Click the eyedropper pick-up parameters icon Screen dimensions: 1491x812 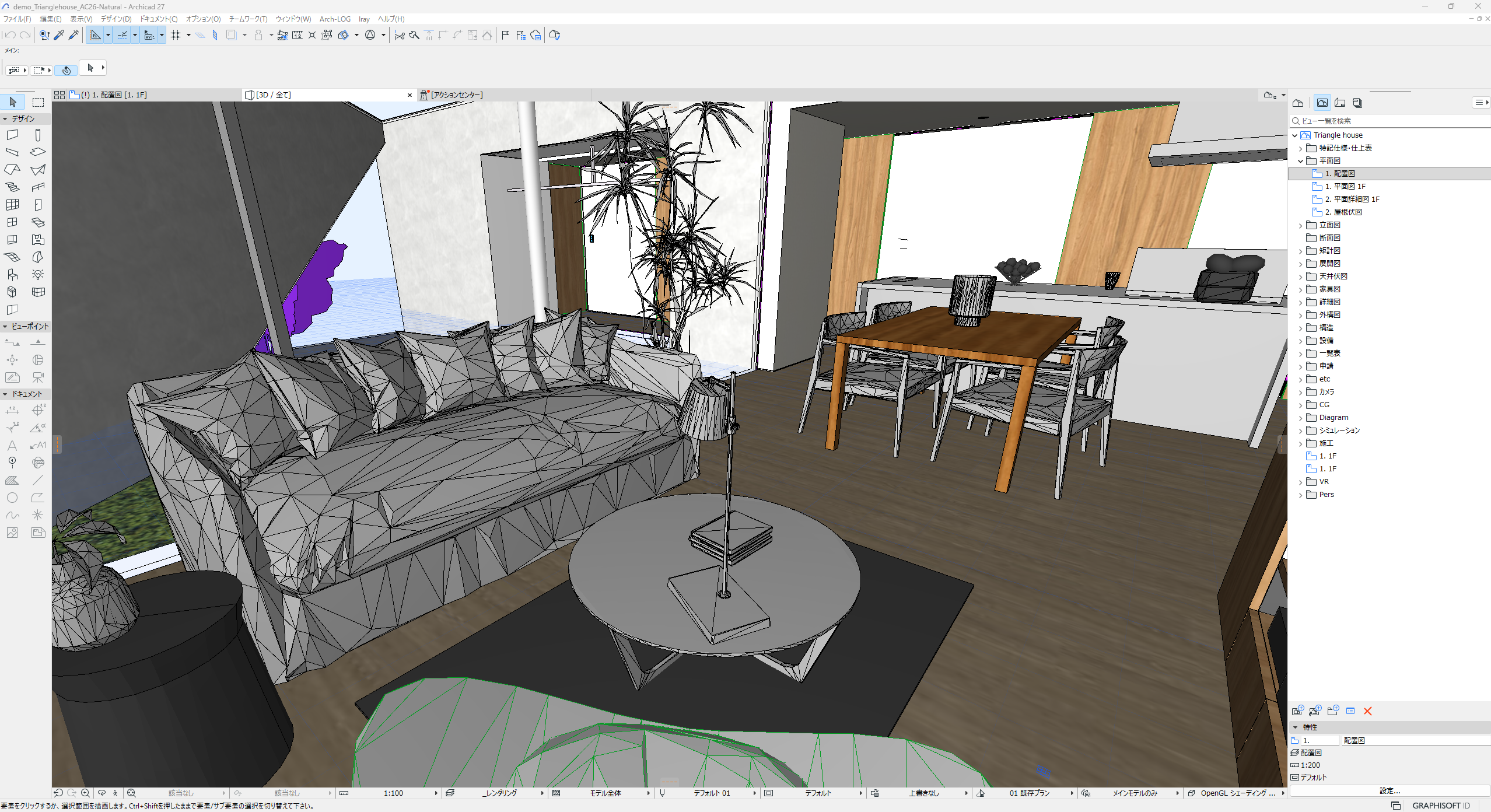pos(59,35)
